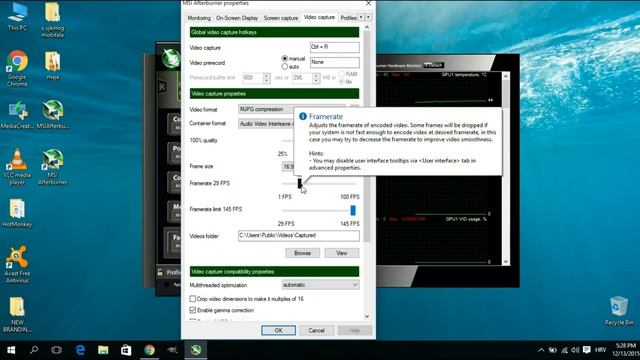This screenshot has width=640, height=360.
Task: Open NEW BRANDIN... folder on desktop
Action: point(17,314)
